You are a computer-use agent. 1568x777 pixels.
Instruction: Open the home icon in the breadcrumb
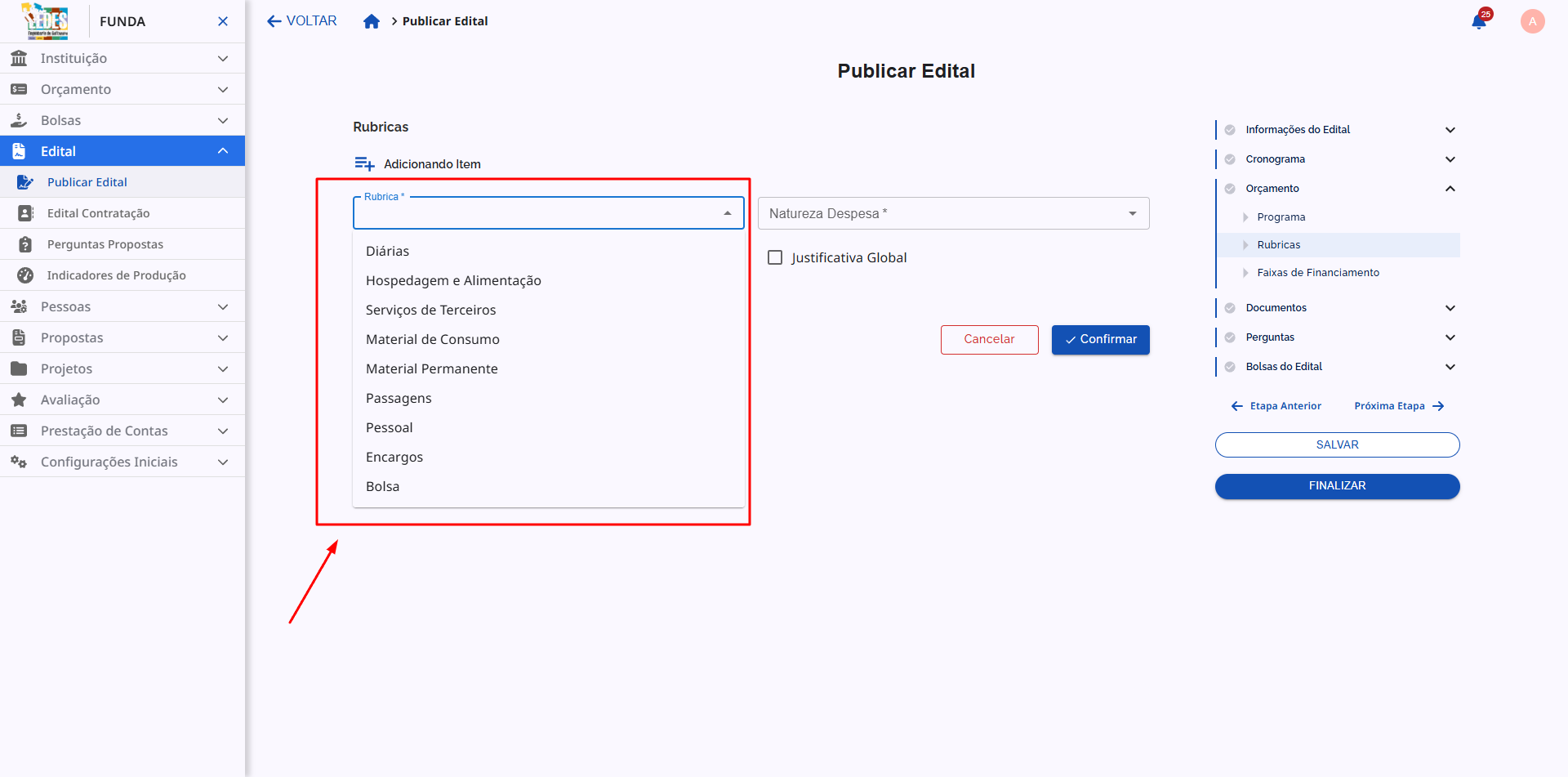click(372, 21)
